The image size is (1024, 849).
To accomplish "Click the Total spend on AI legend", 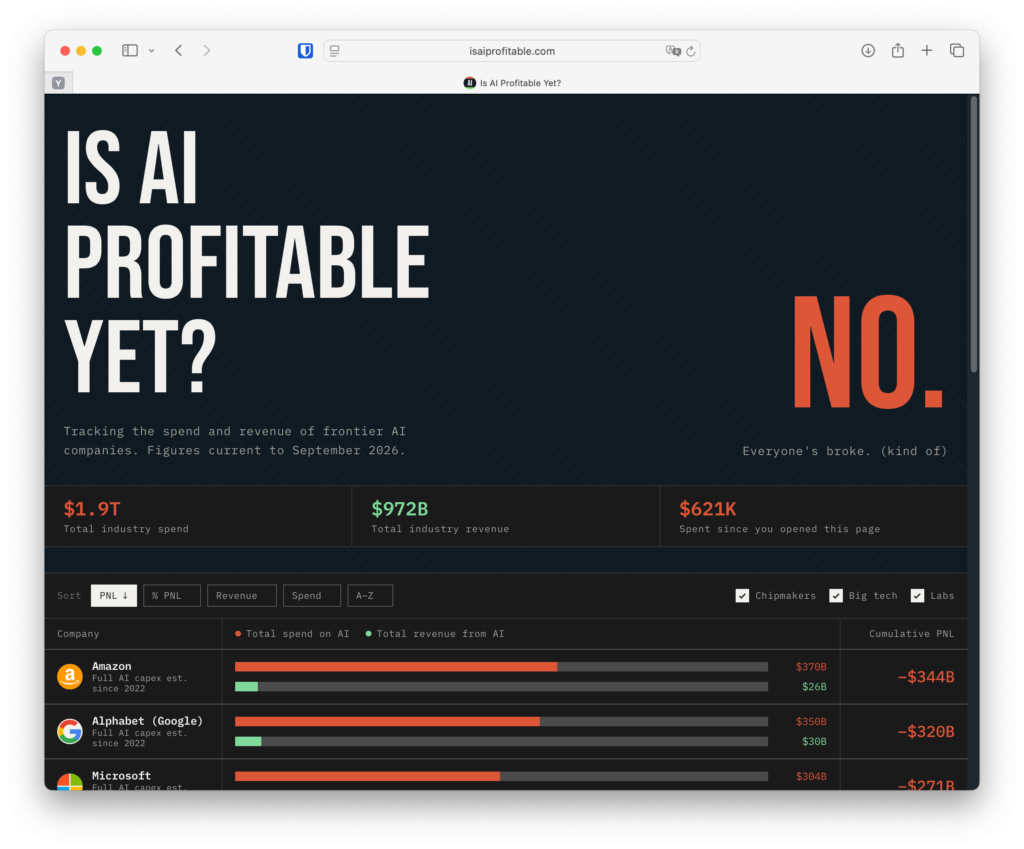I will pos(292,633).
